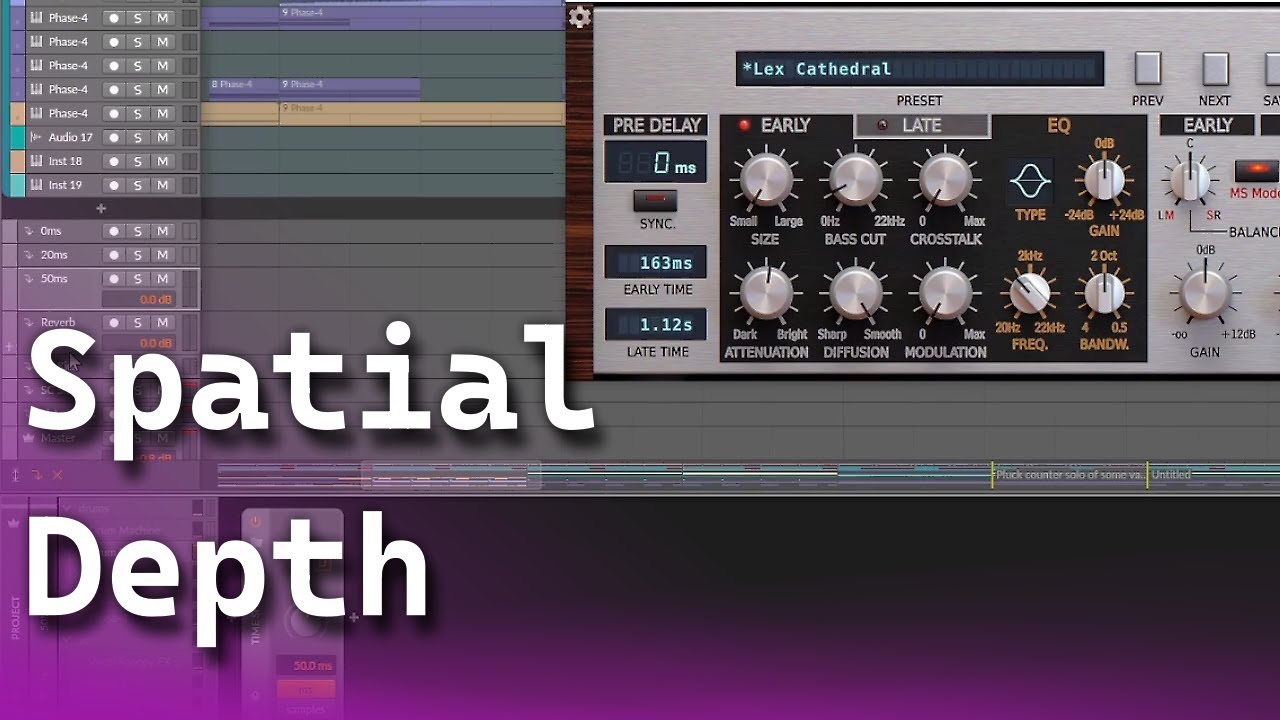This screenshot has height=720, width=1280.
Task: Click the 50ms track 0.0 dB volume field
Action: (x=140, y=299)
